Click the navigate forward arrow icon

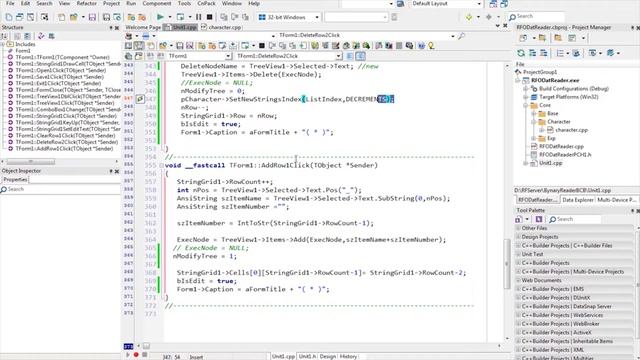pos(489,17)
